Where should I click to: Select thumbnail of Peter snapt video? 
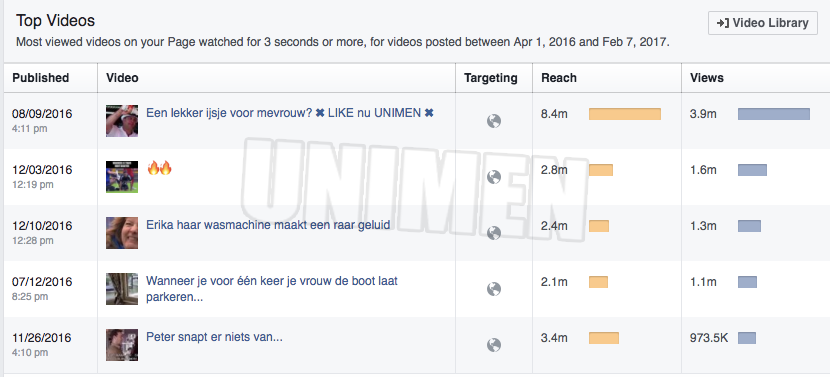[122, 345]
